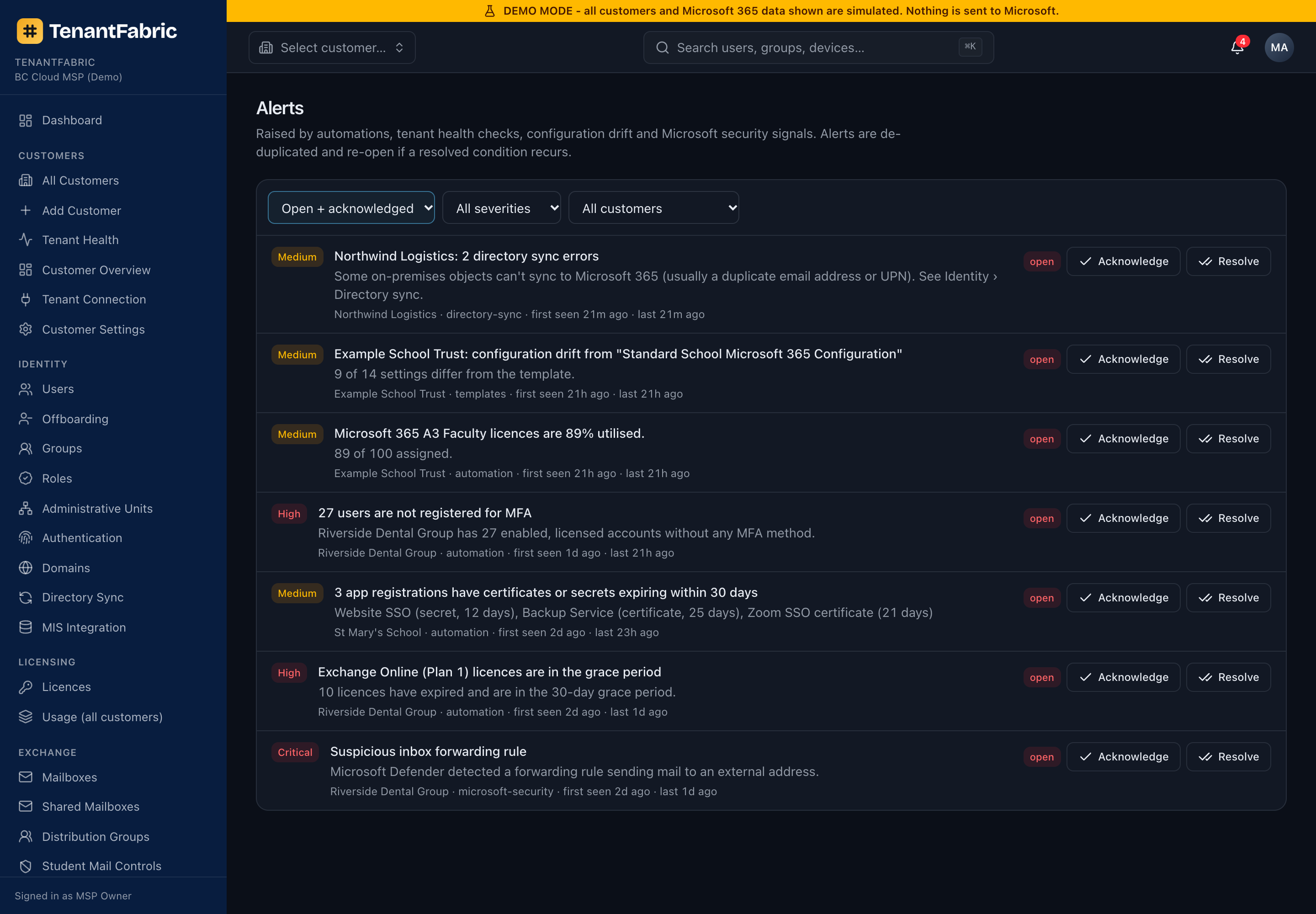The width and height of the screenshot is (1316, 914).
Task: Acknowledge the 27 users MFA alert
Action: (1123, 518)
